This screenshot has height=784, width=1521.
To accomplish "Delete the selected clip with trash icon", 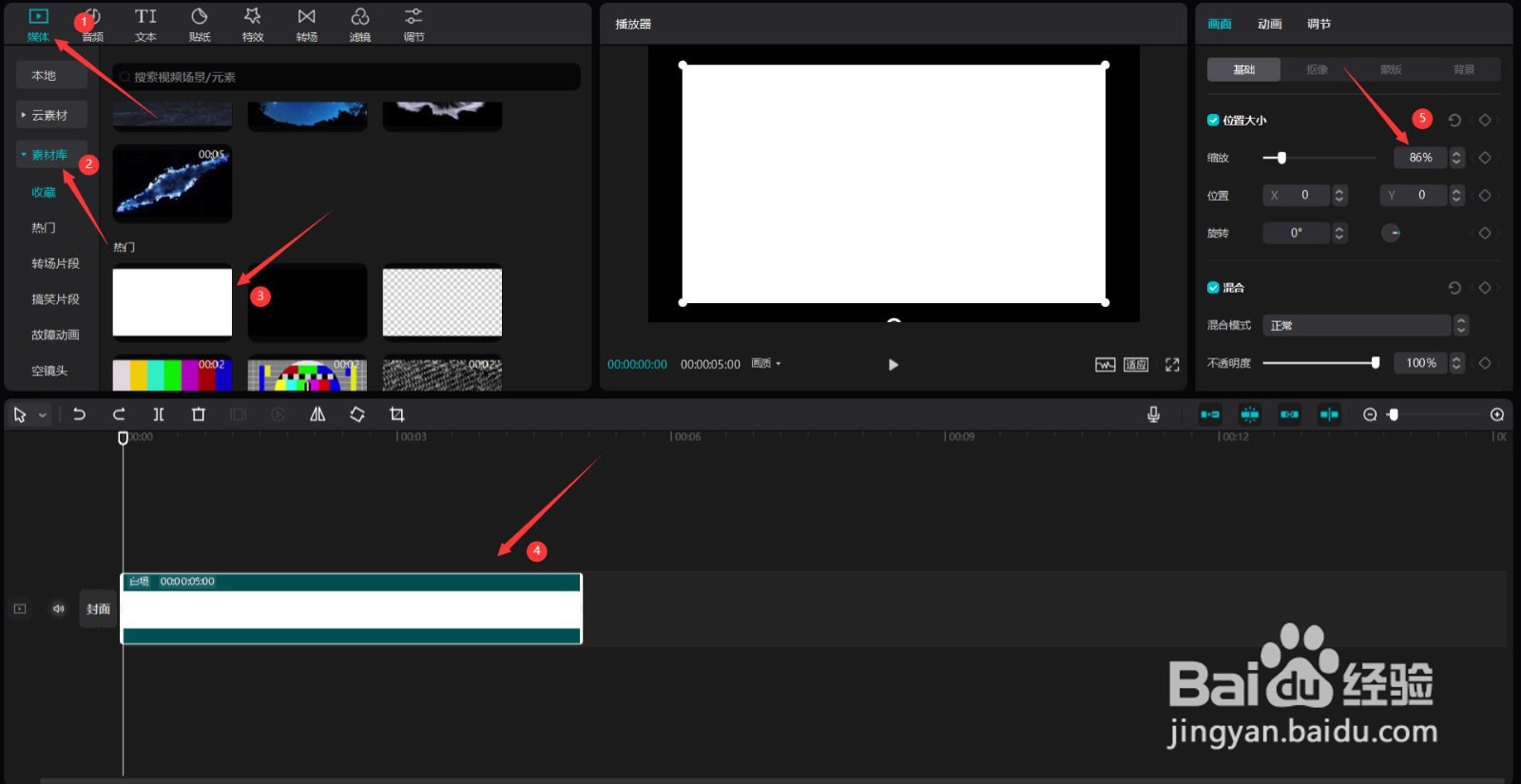I will (x=199, y=414).
